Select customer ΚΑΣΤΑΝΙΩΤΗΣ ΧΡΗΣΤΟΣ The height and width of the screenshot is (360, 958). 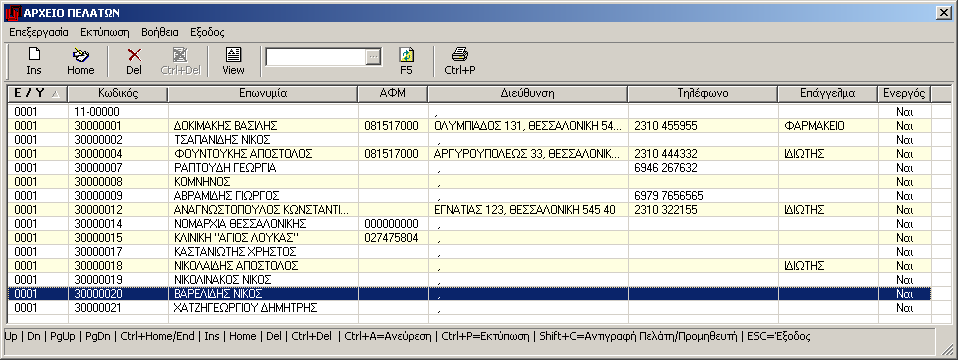235,252
